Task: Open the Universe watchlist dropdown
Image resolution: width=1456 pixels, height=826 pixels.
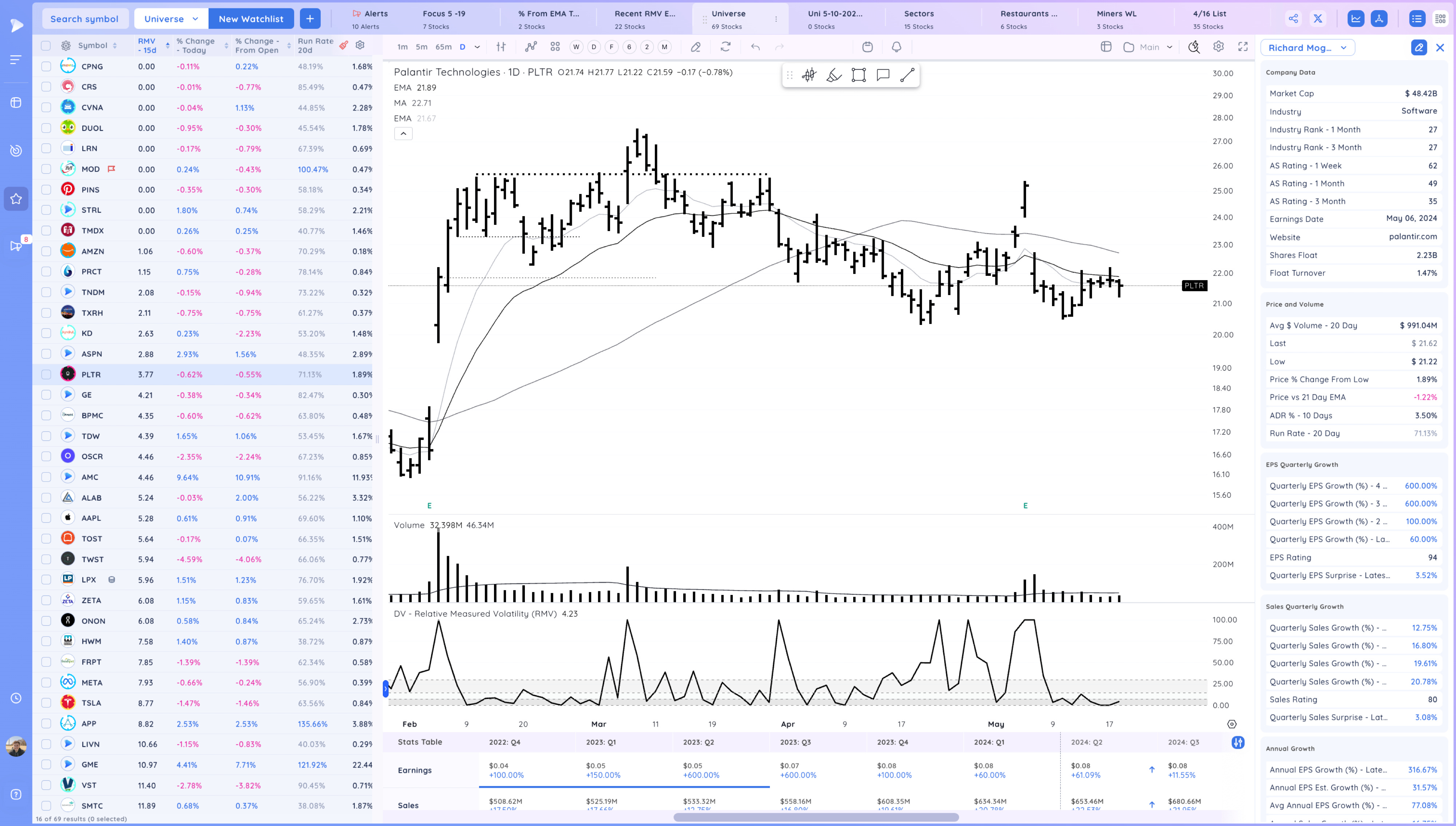Action: (x=171, y=19)
